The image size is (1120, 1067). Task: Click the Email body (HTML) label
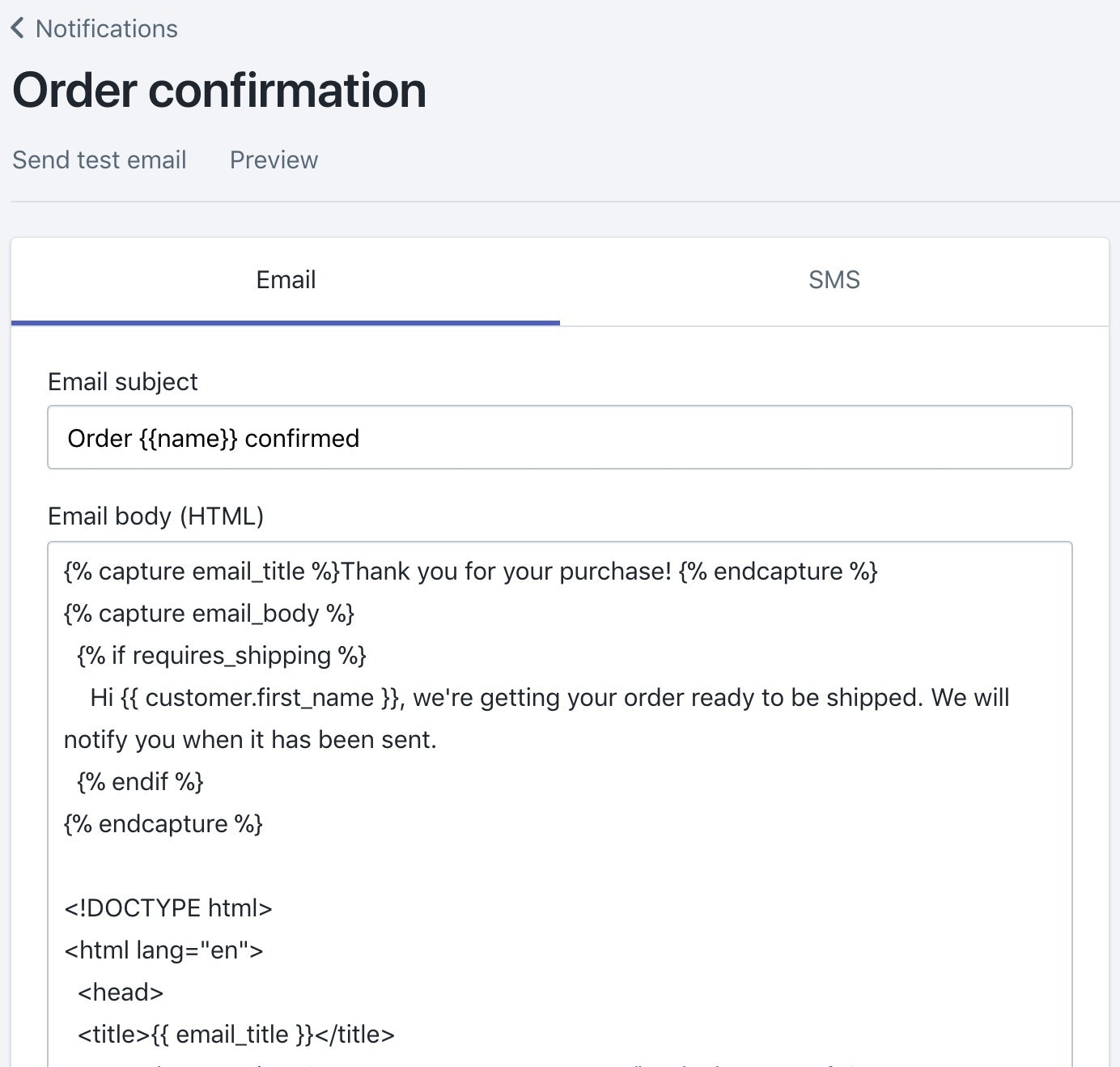pos(155,516)
